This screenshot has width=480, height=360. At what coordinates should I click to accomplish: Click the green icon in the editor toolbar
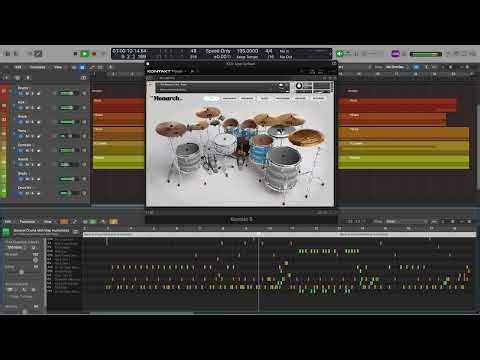[93, 221]
